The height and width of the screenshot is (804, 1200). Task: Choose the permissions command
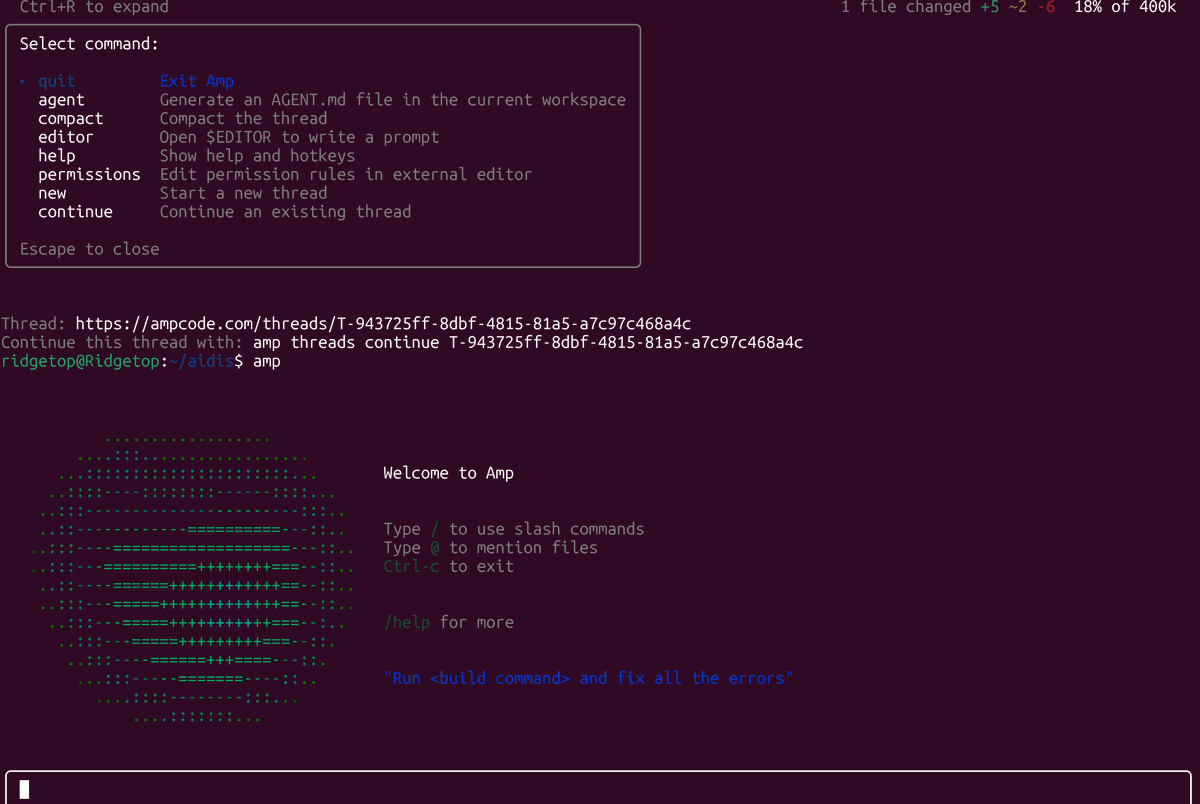[90, 174]
